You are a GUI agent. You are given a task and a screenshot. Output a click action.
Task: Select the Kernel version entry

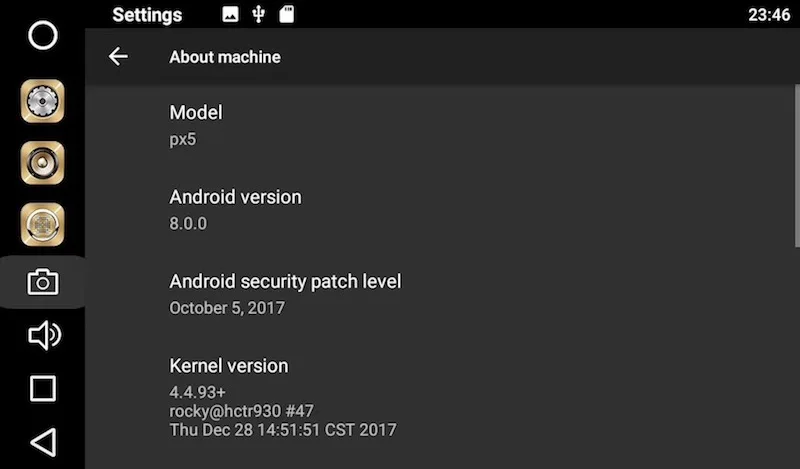click(x=440, y=398)
